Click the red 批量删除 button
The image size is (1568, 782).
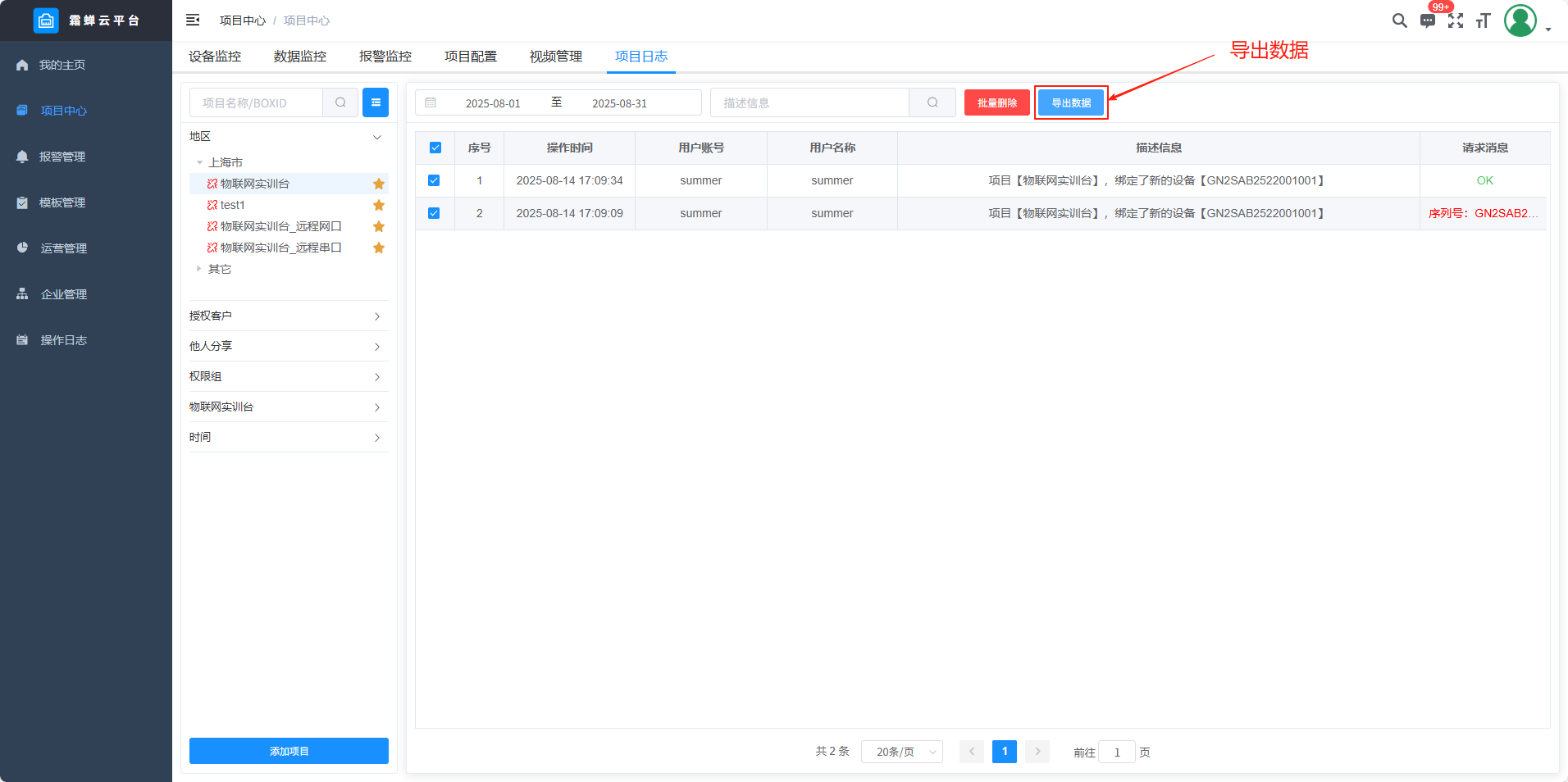tap(996, 102)
